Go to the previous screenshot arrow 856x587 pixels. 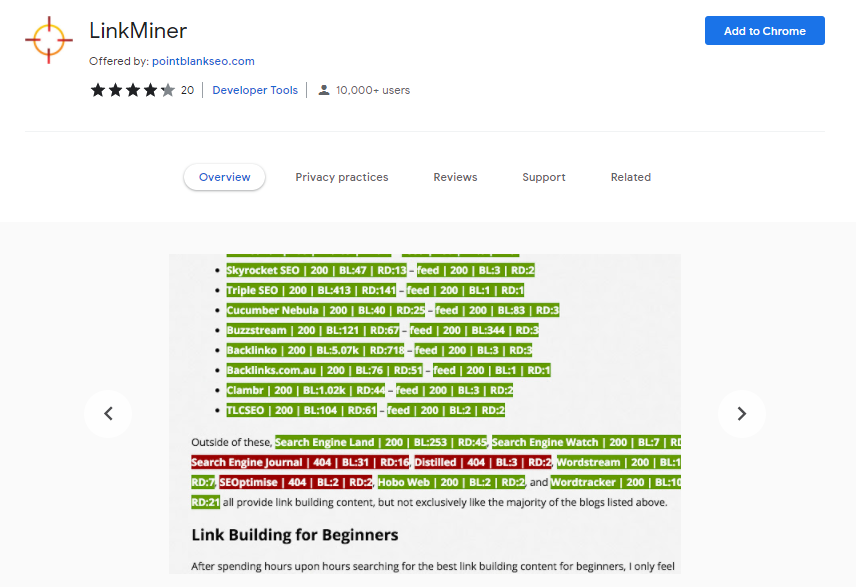pyautogui.click(x=108, y=414)
